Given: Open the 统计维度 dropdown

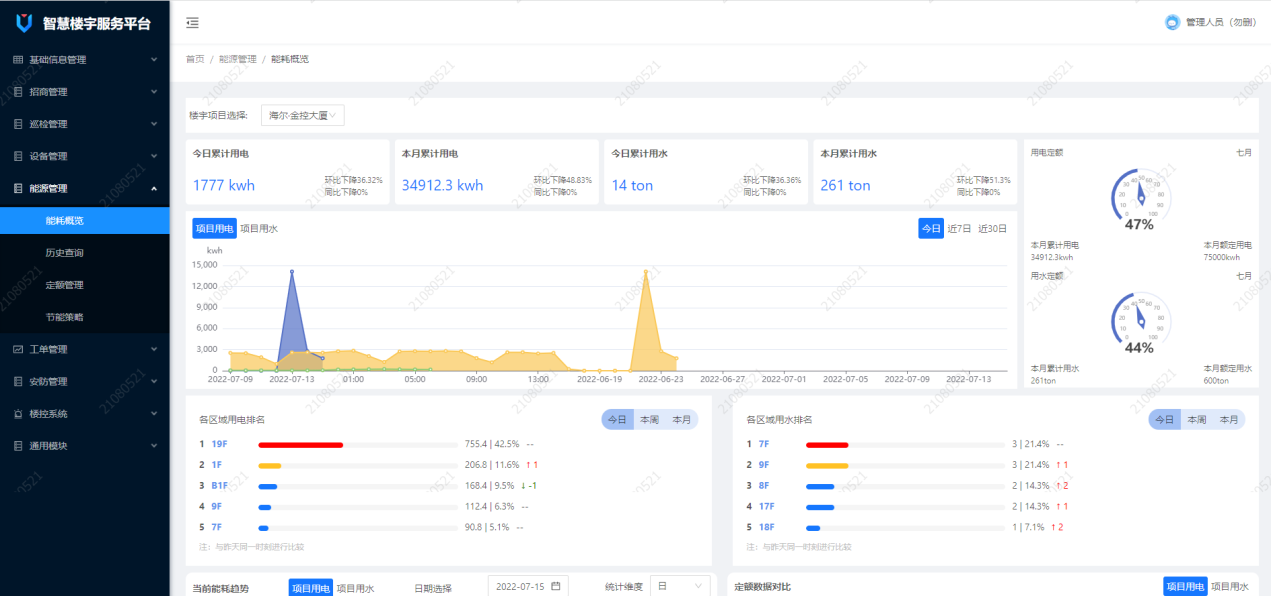Looking at the screenshot, I should tap(680, 586).
